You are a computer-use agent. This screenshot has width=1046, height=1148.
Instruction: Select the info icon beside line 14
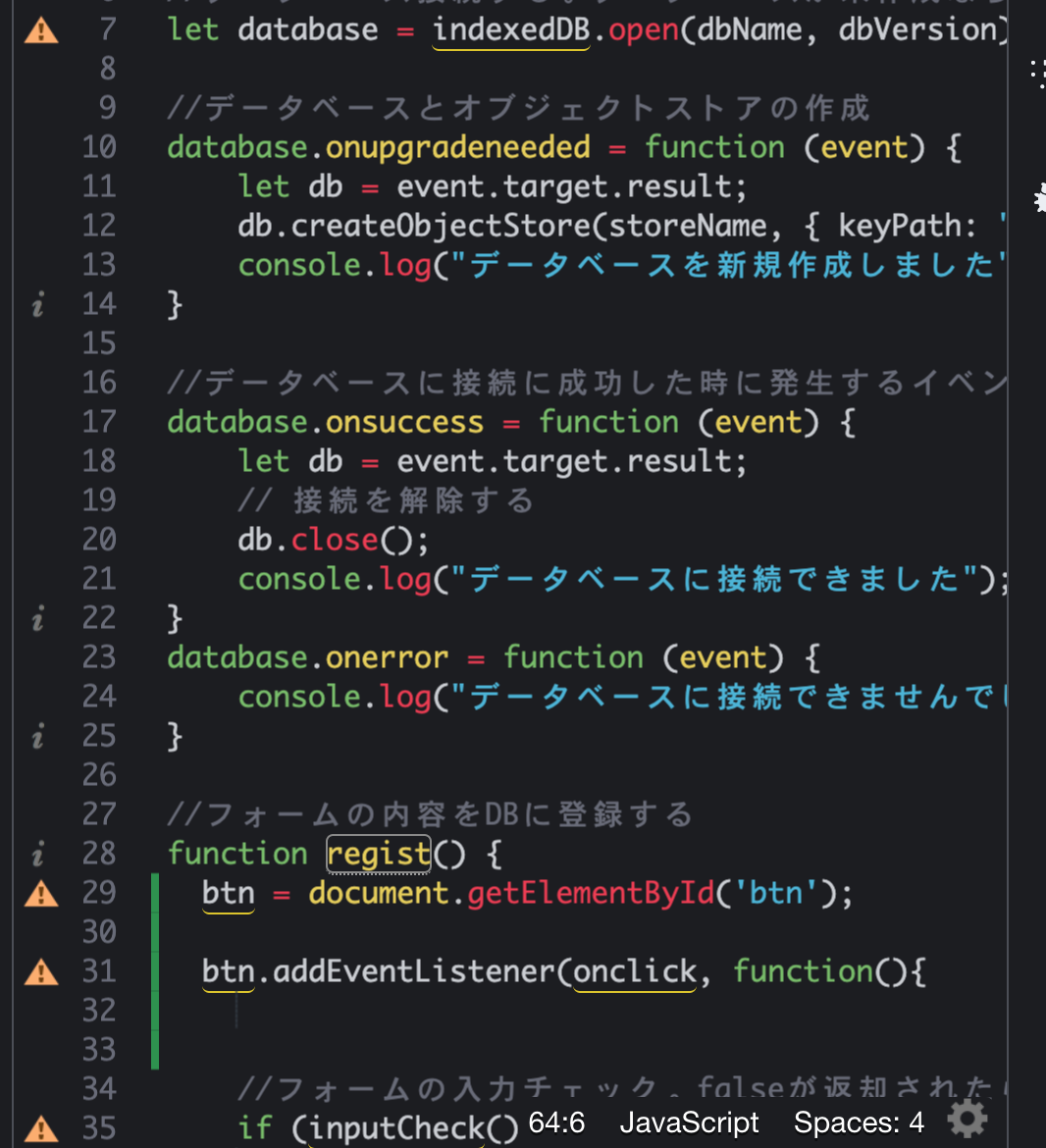(x=36, y=304)
